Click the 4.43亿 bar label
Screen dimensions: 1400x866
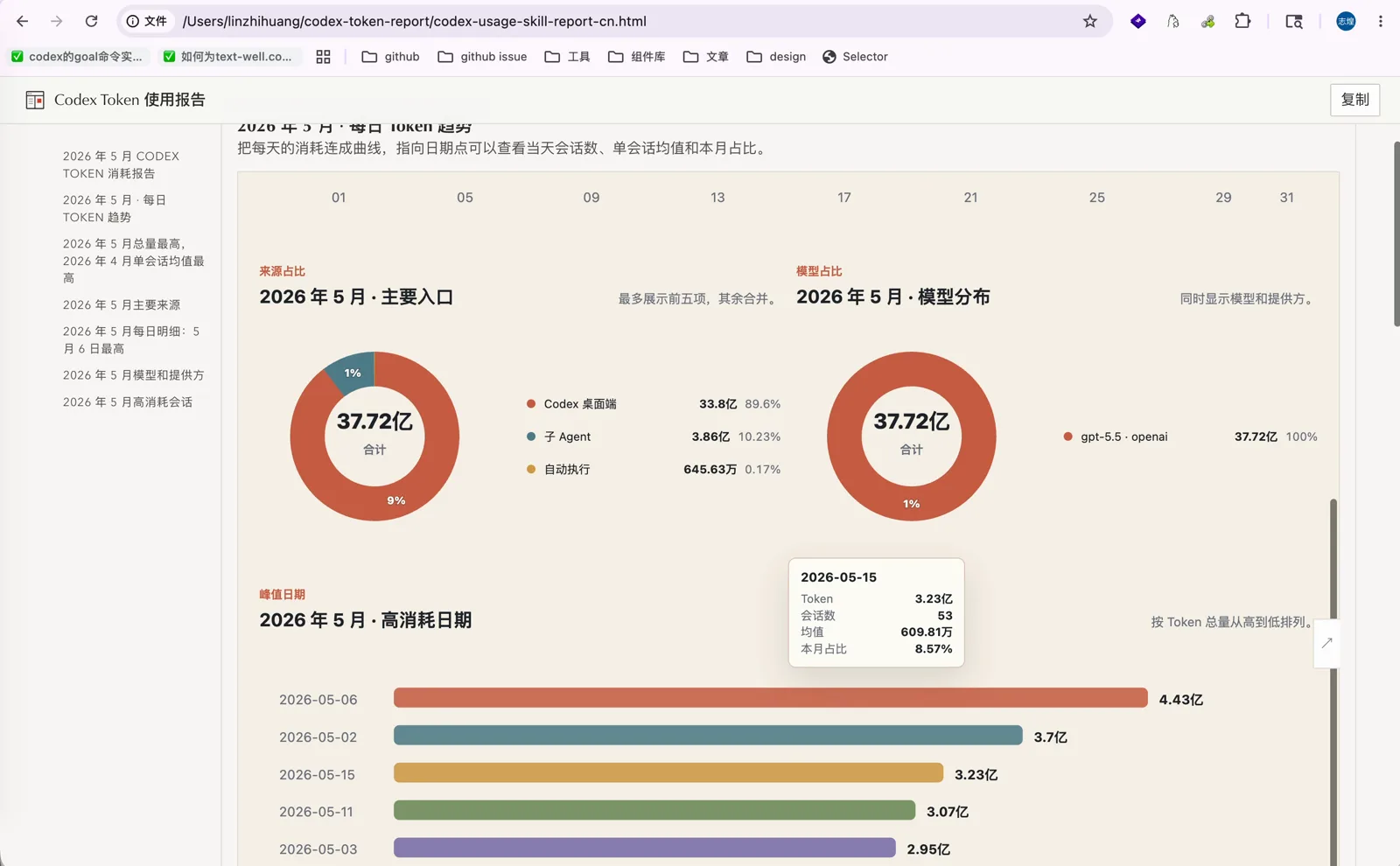tap(1180, 699)
